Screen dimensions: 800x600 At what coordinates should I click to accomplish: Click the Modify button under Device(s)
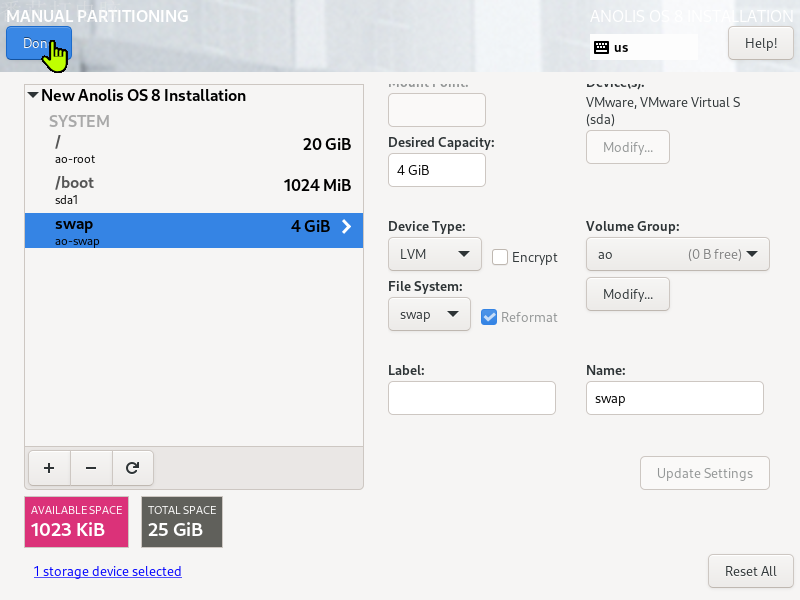[628, 147]
